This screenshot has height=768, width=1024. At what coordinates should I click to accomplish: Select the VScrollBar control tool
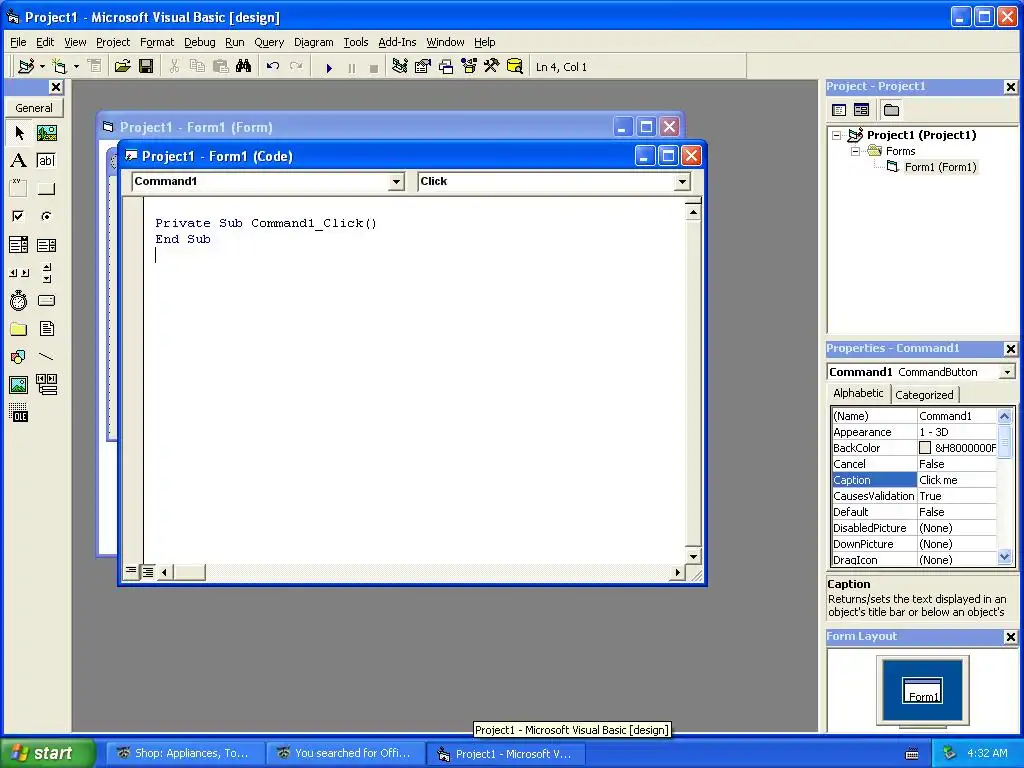coord(46,273)
